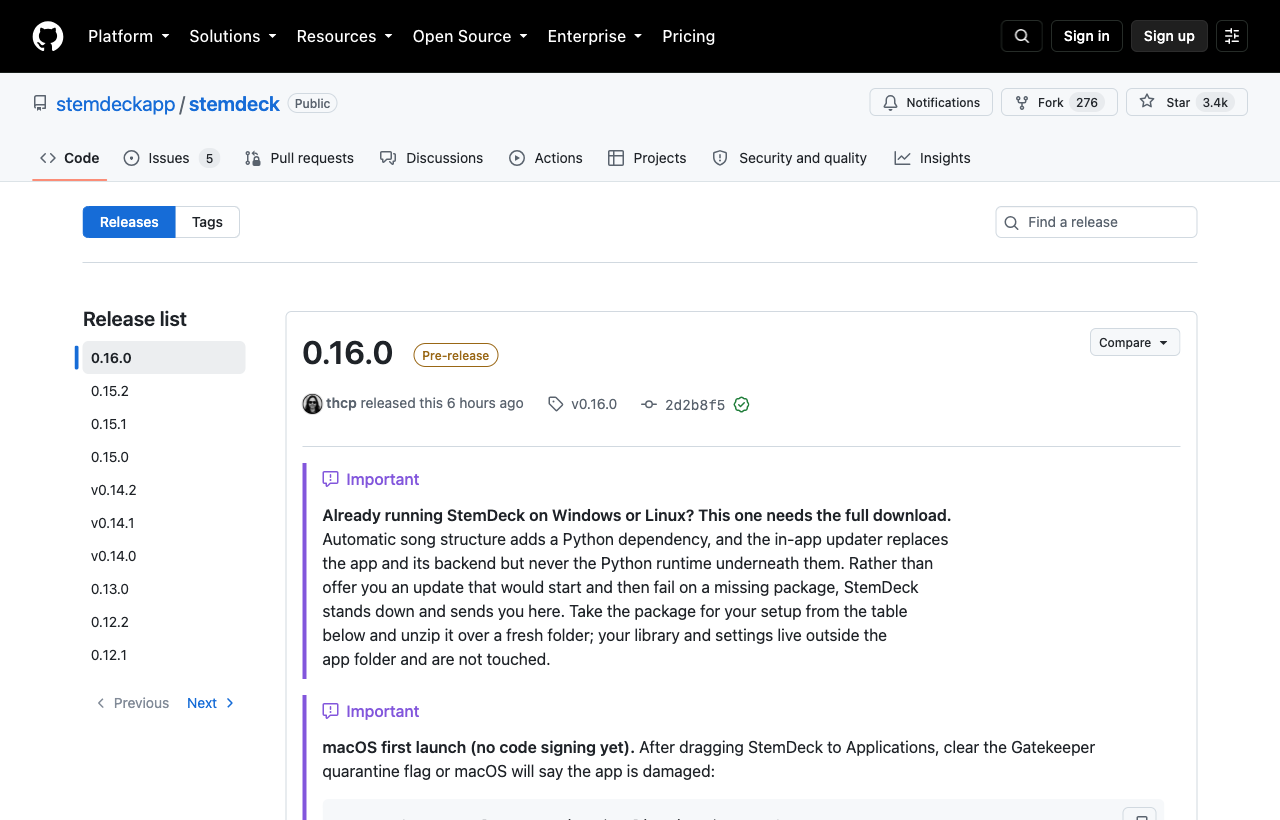The height and width of the screenshot is (820, 1280).
Task: Open the Compare dropdown
Action: click(1135, 342)
